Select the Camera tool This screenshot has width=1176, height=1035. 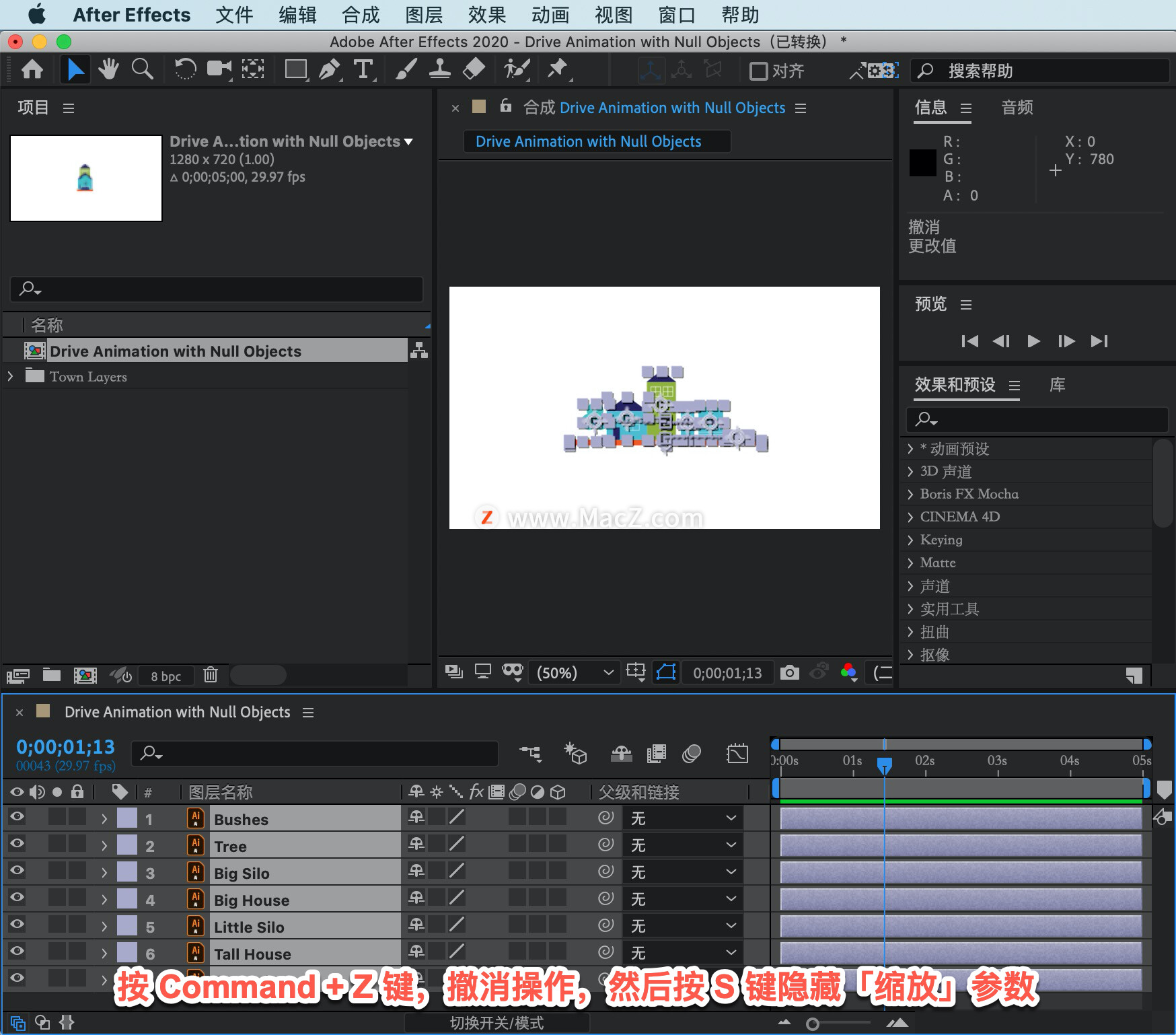(219, 69)
